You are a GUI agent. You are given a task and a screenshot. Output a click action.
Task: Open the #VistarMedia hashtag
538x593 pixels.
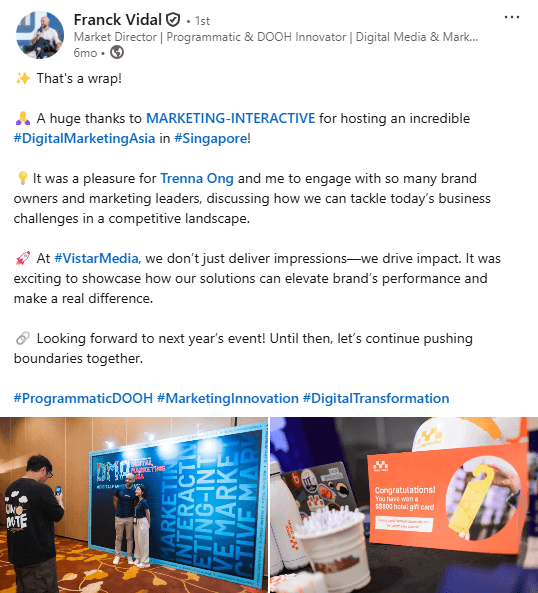(96, 258)
